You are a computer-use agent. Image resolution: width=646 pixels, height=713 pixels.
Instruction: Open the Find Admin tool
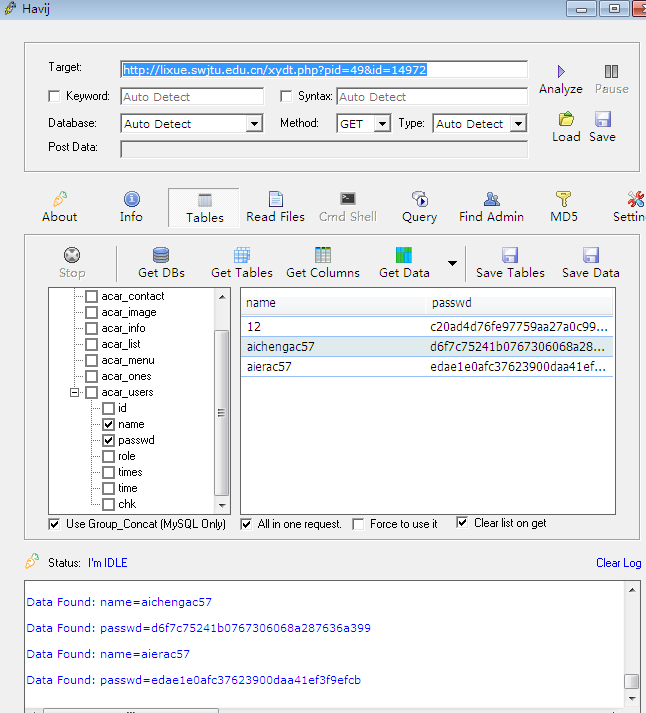pyautogui.click(x=491, y=207)
